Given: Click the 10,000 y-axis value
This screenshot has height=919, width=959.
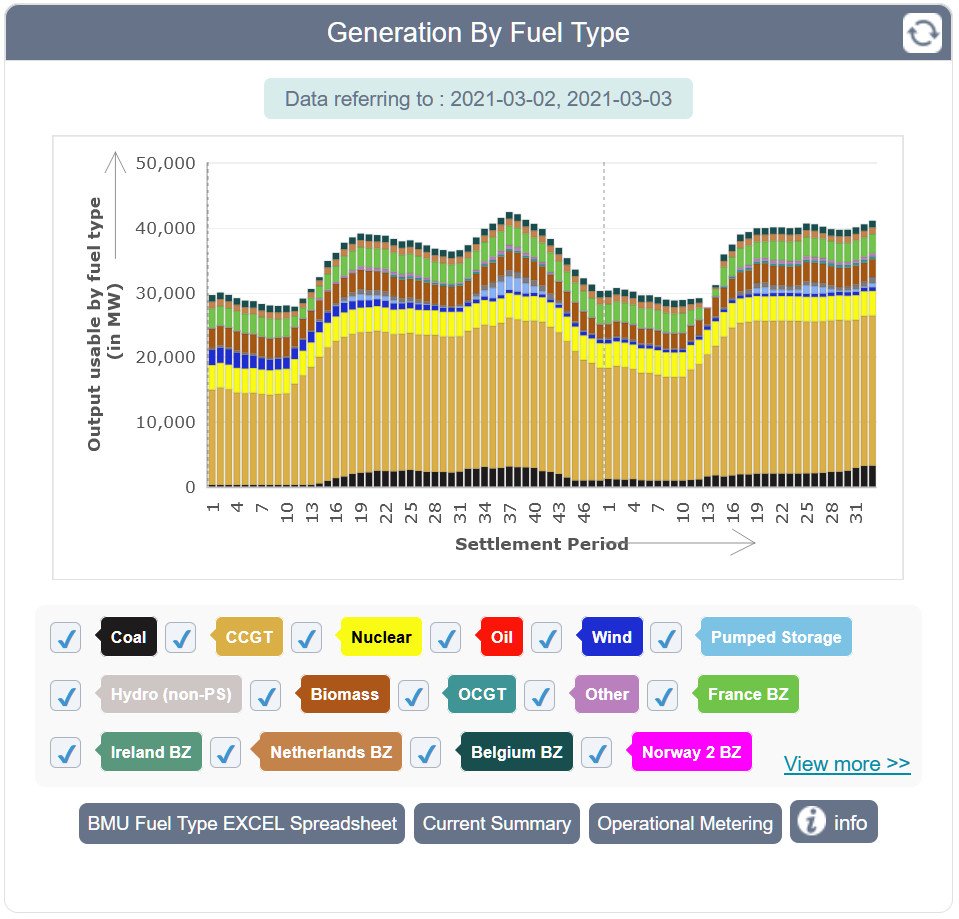Looking at the screenshot, I should tap(165, 422).
